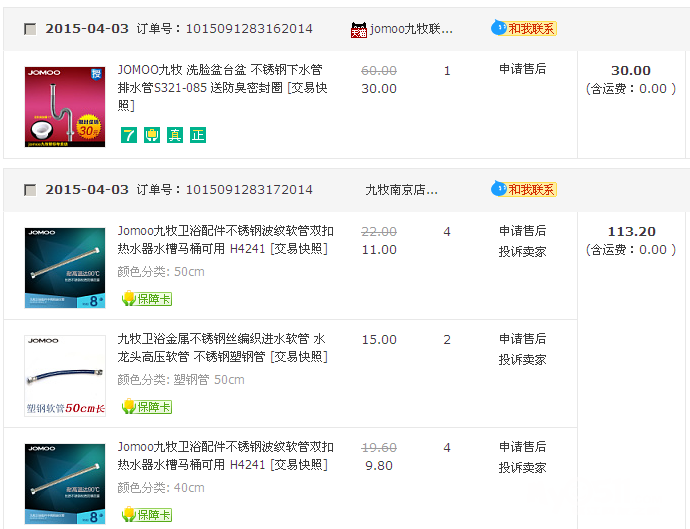Click 保障卡 badge under the 塑钢管 50cm item

146,406
